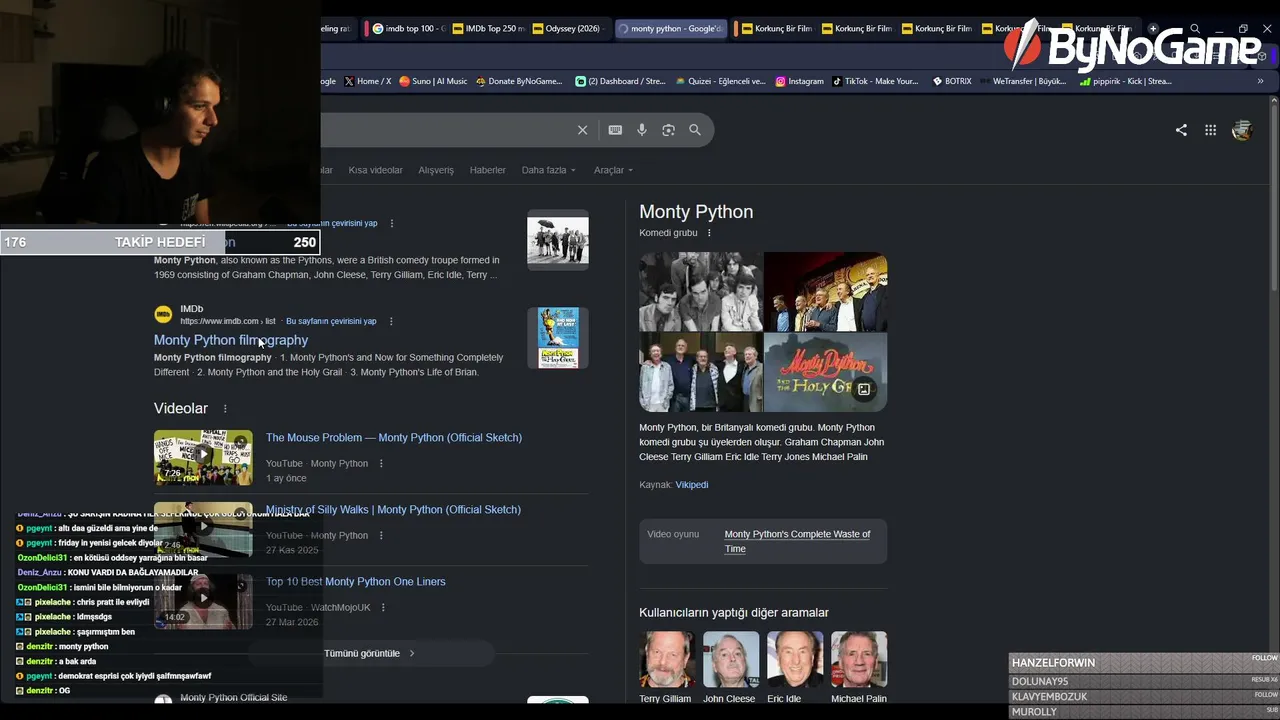Image resolution: width=1280 pixels, height=720 pixels.
Task: Select the Eric Idle related search
Action: click(793, 668)
